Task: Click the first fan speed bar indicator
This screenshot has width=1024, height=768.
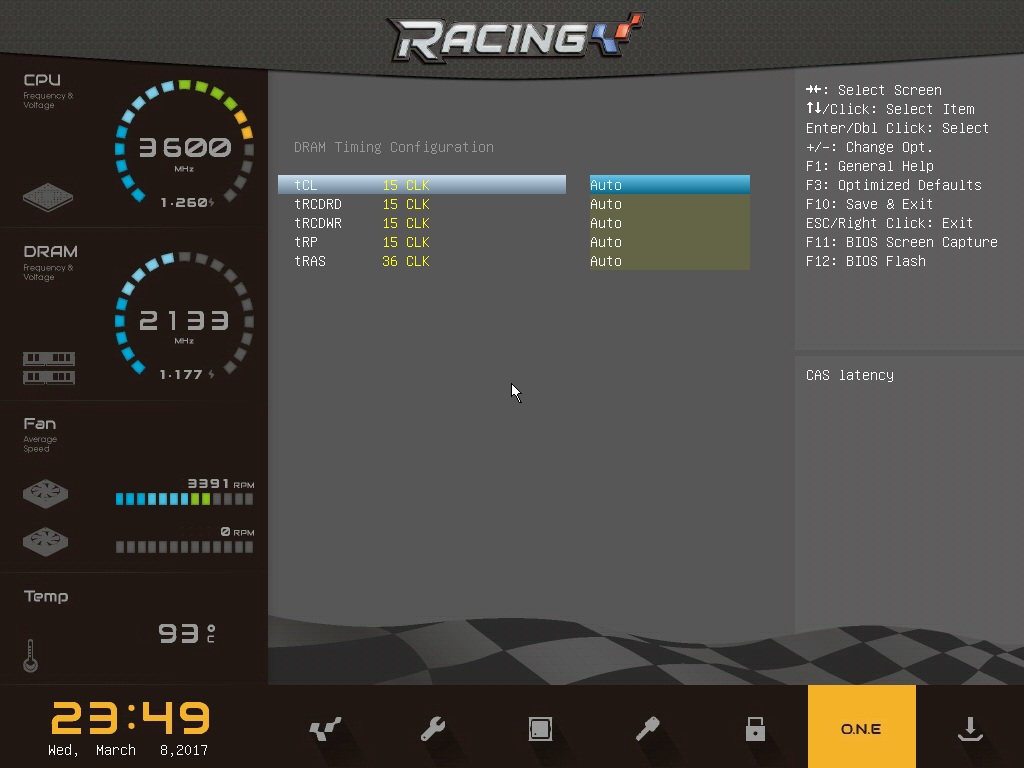Action: [x=184, y=498]
